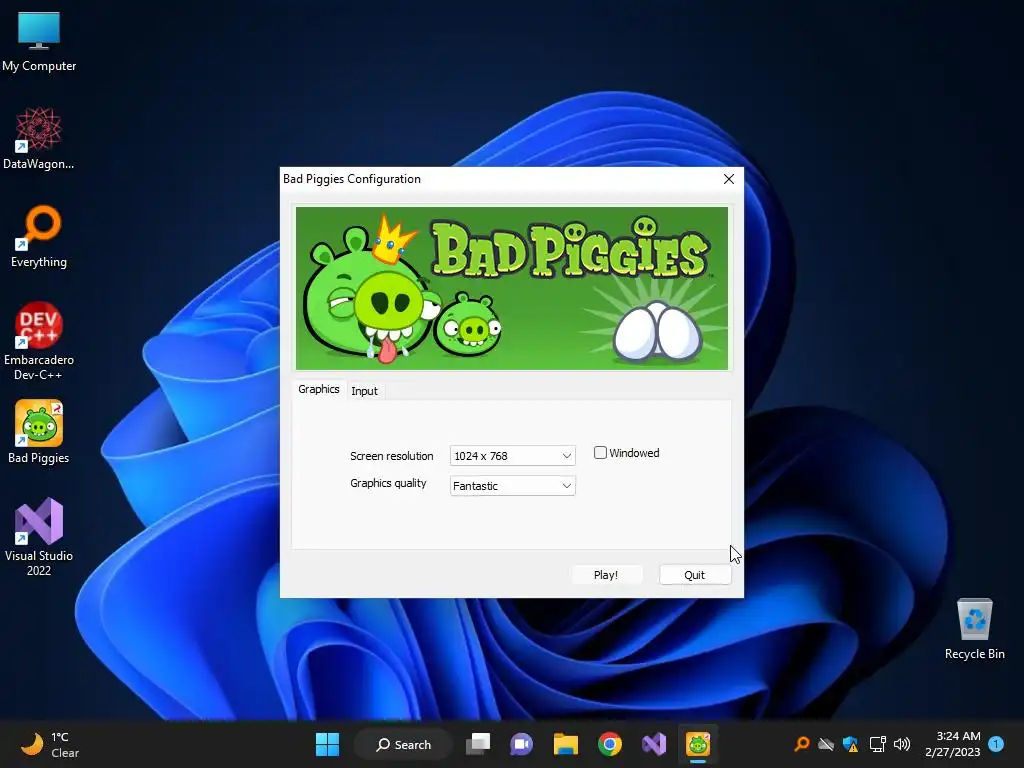Click the Everything tray icon
This screenshot has width=1024, height=768.
(802, 744)
